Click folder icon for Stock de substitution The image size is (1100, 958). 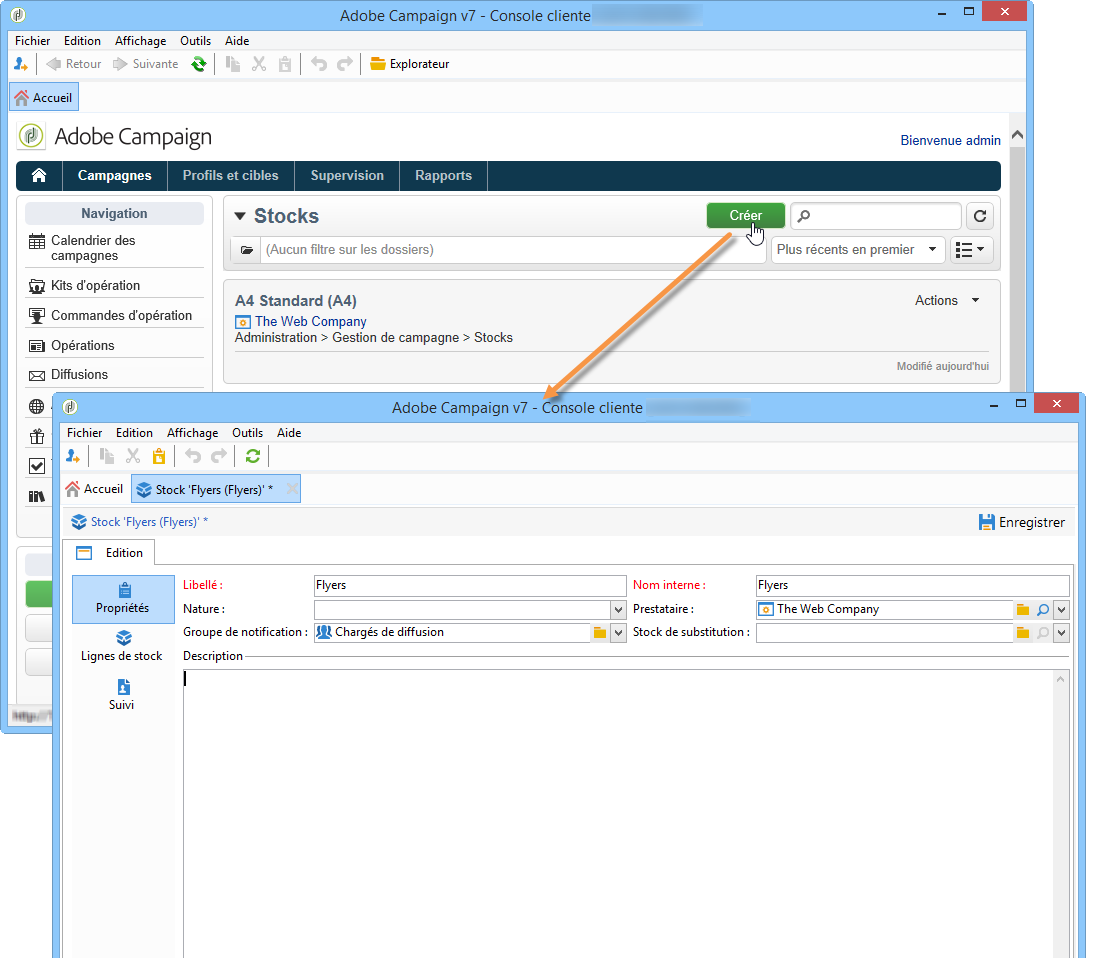tap(1023, 633)
